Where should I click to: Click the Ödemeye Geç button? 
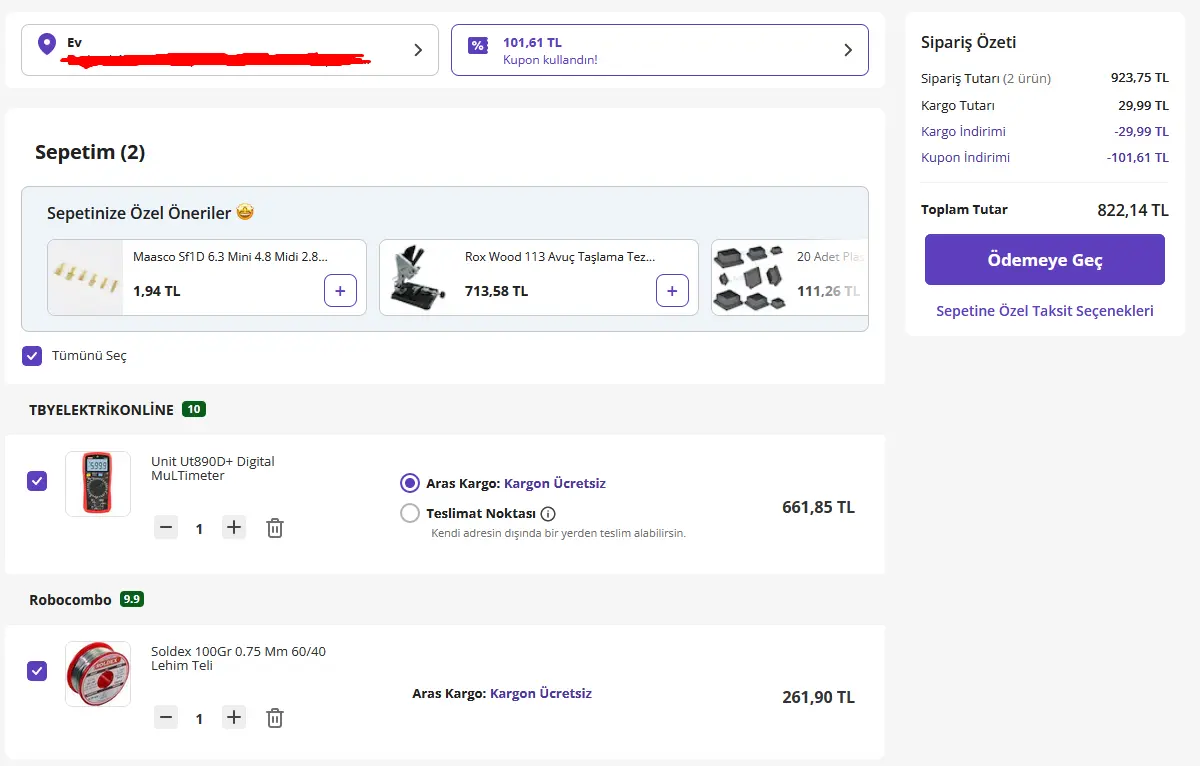coord(1045,260)
